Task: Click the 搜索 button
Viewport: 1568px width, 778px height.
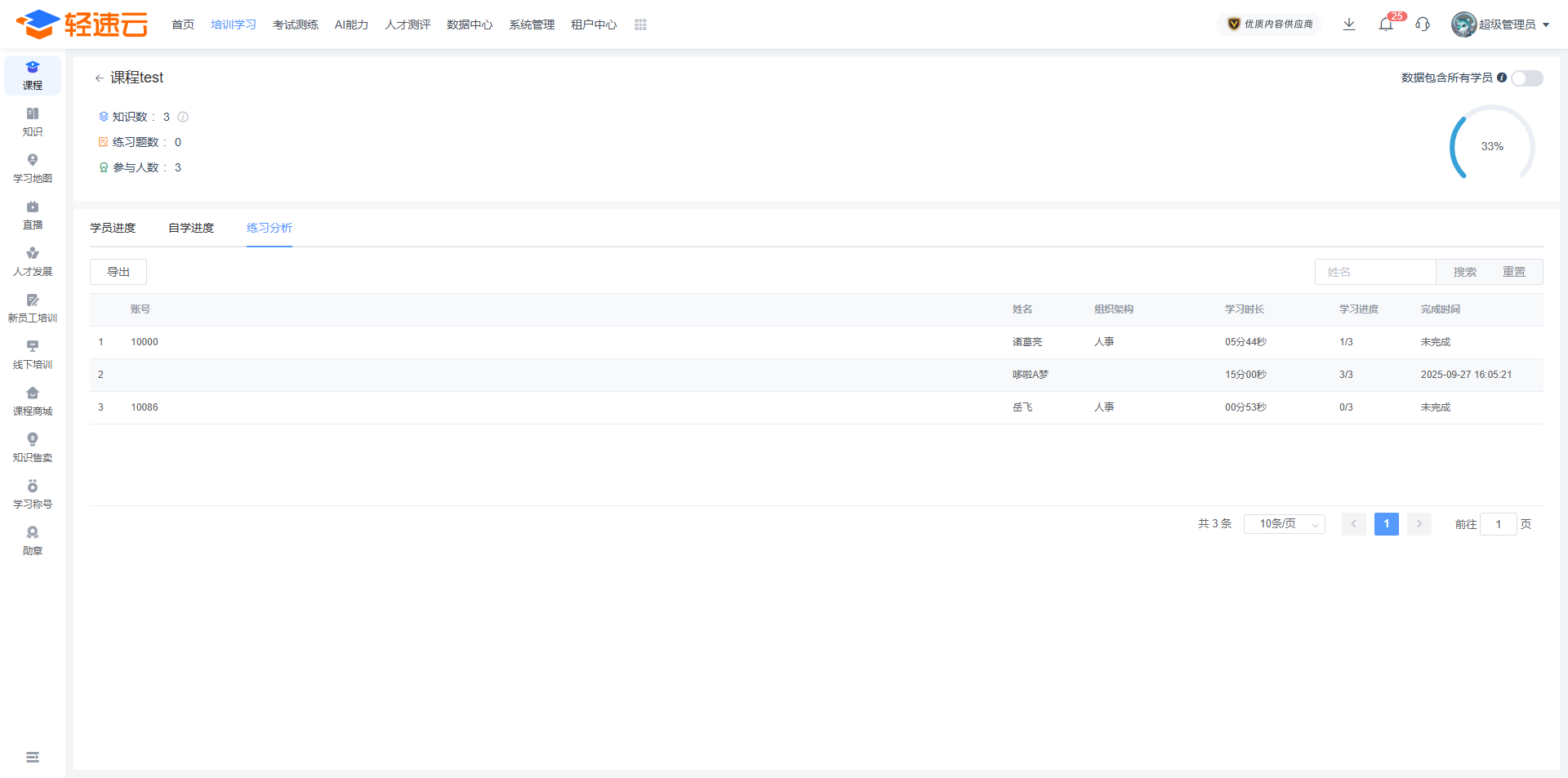Action: [1464, 272]
